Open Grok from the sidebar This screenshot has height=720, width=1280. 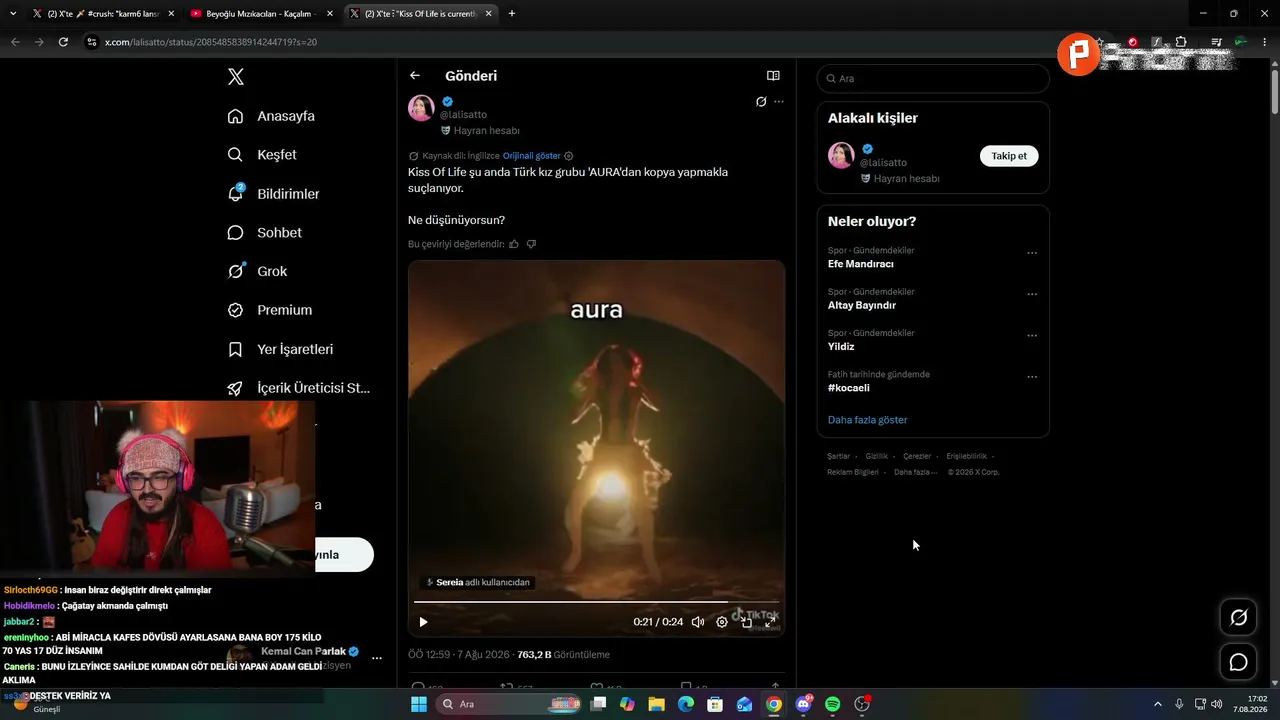(x=257, y=271)
